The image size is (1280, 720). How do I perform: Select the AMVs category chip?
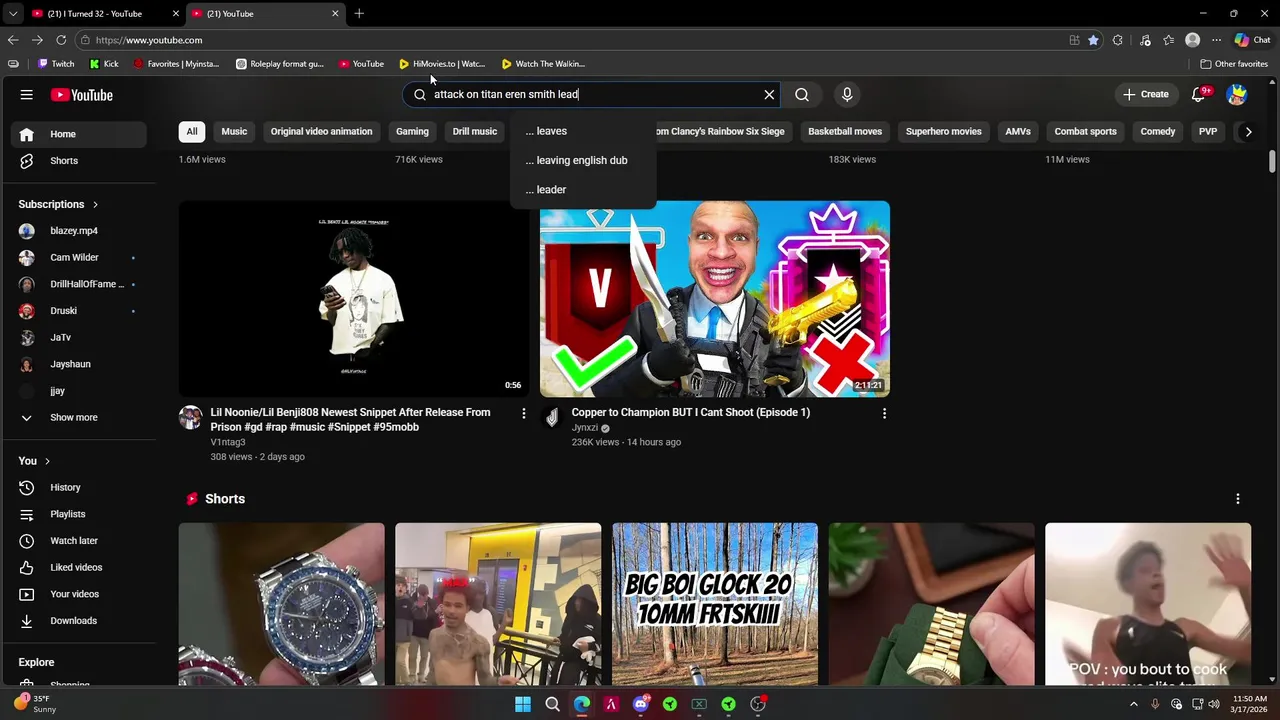(1018, 131)
